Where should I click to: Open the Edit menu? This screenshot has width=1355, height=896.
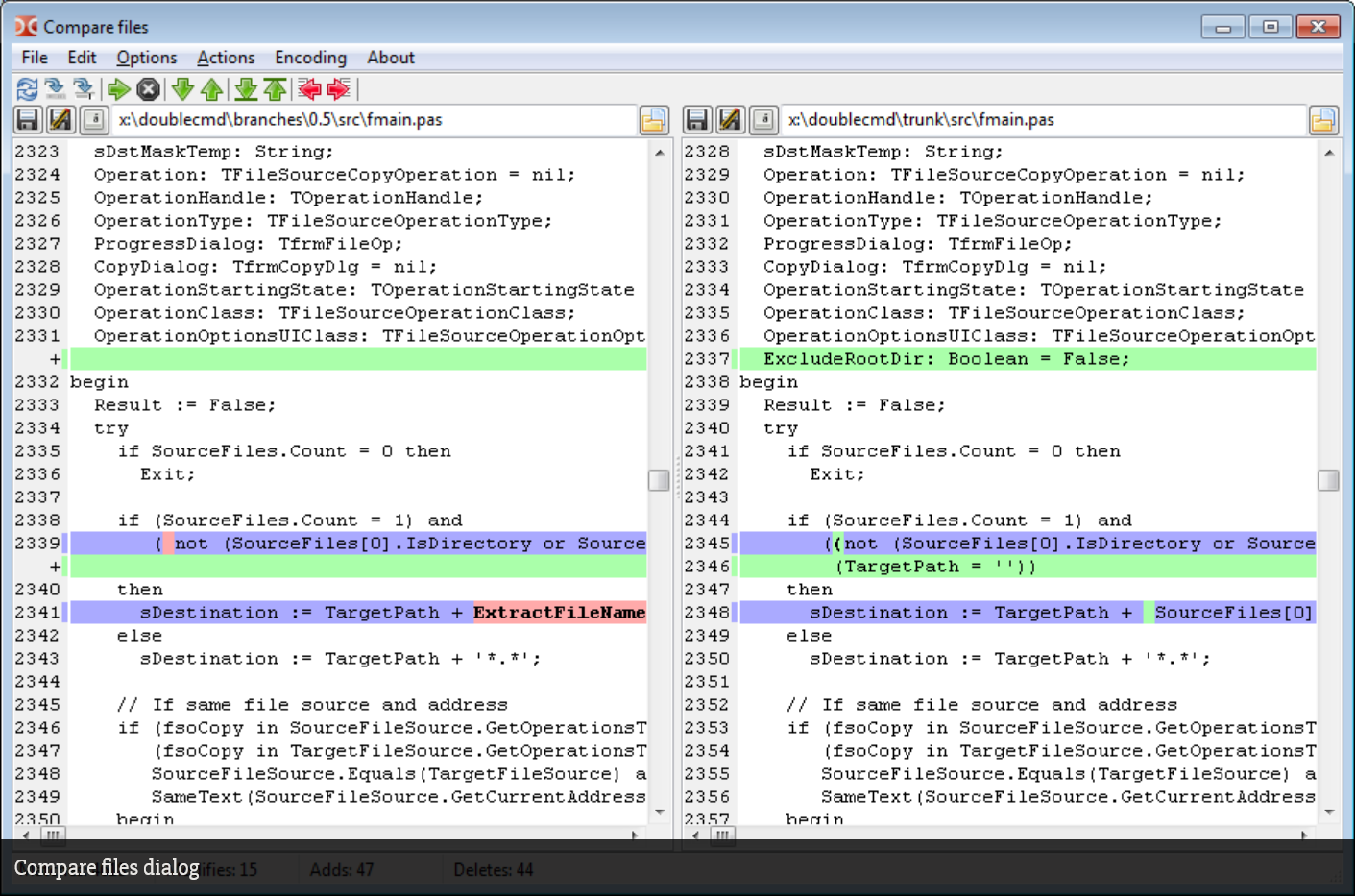click(82, 58)
